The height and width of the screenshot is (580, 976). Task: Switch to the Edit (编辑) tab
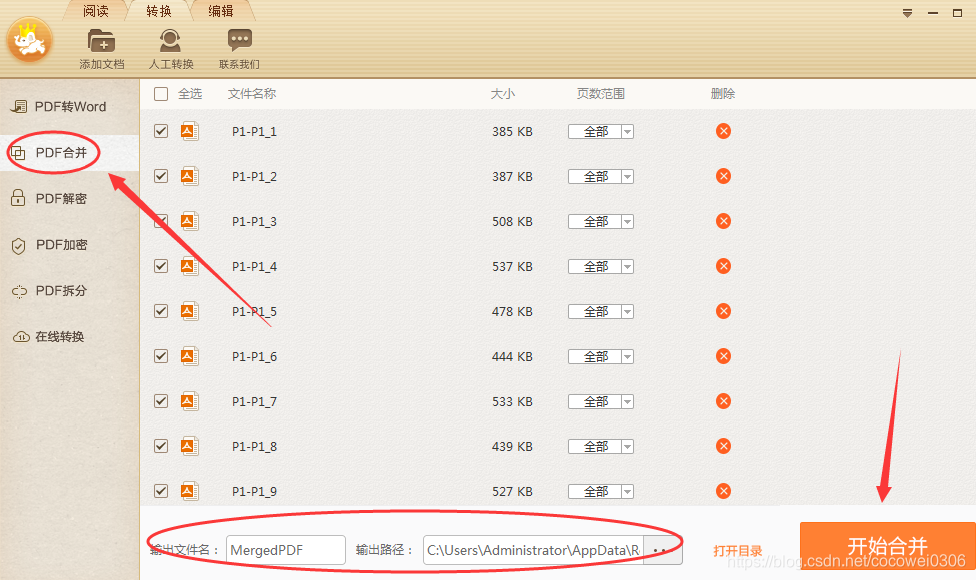[x=221, y=11]
